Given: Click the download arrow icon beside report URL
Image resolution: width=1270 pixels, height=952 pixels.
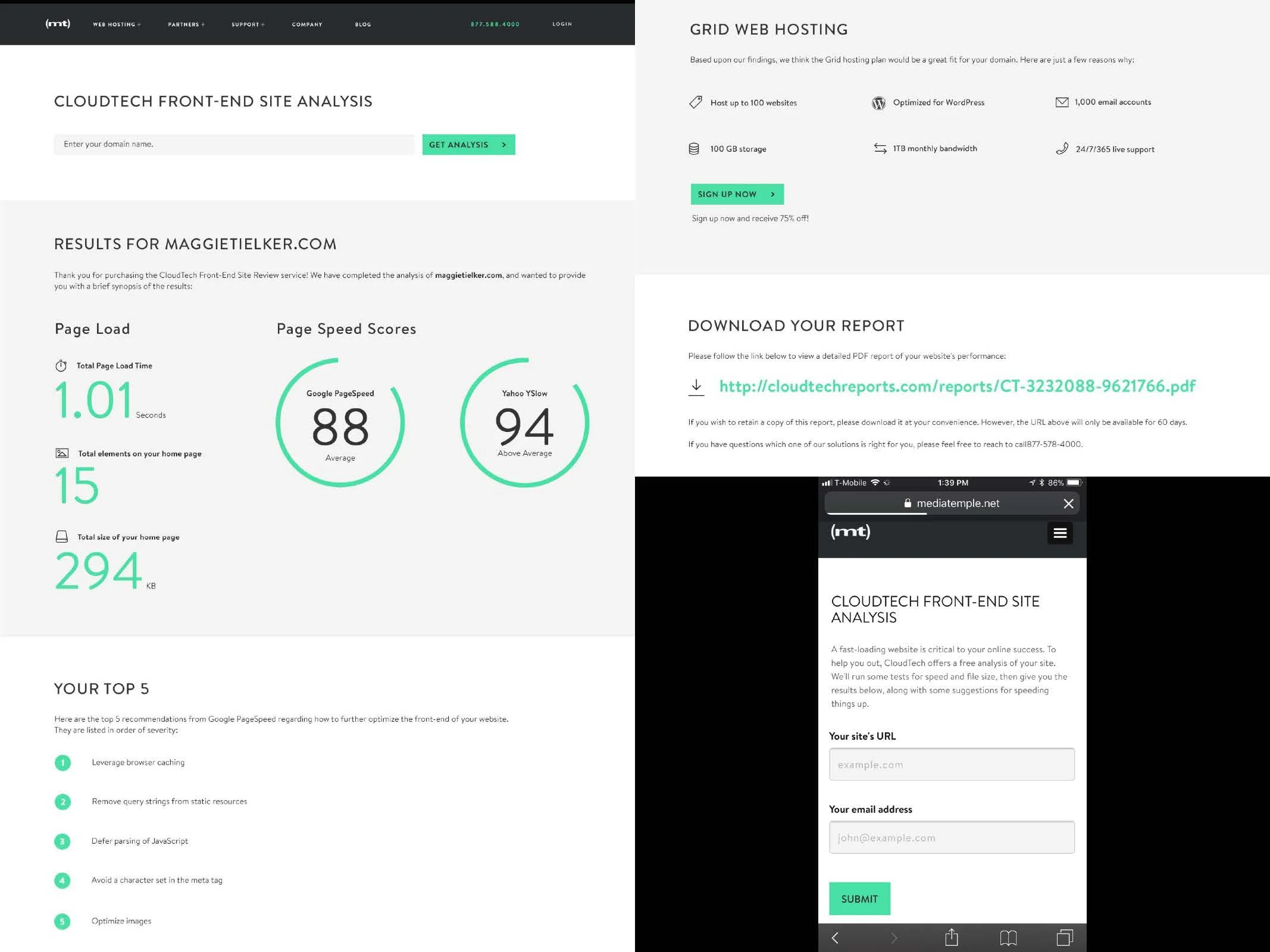Looking at the screenshot, I should 696,387.
